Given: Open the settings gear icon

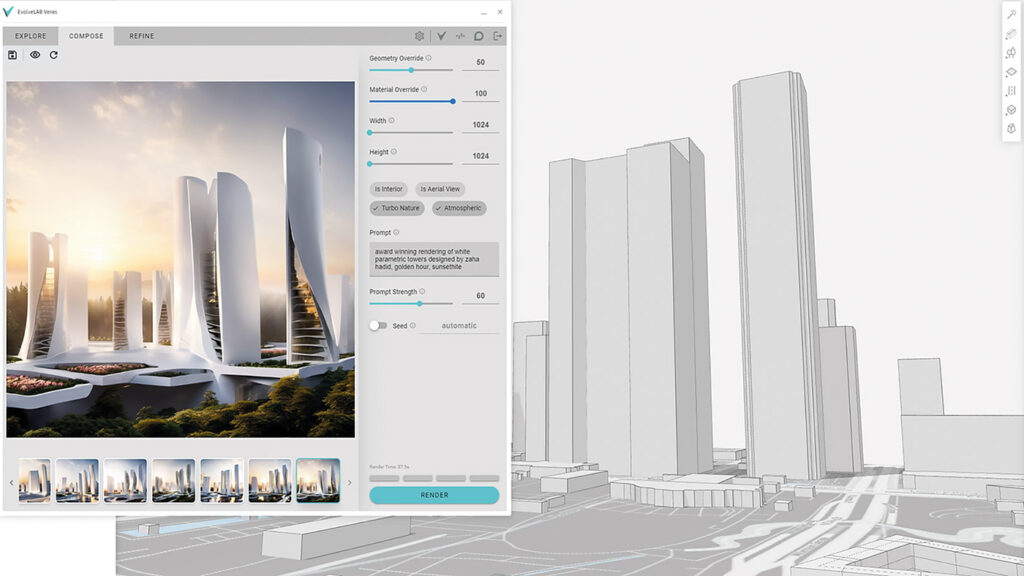Looking at the screenshot, I should 419,36.
